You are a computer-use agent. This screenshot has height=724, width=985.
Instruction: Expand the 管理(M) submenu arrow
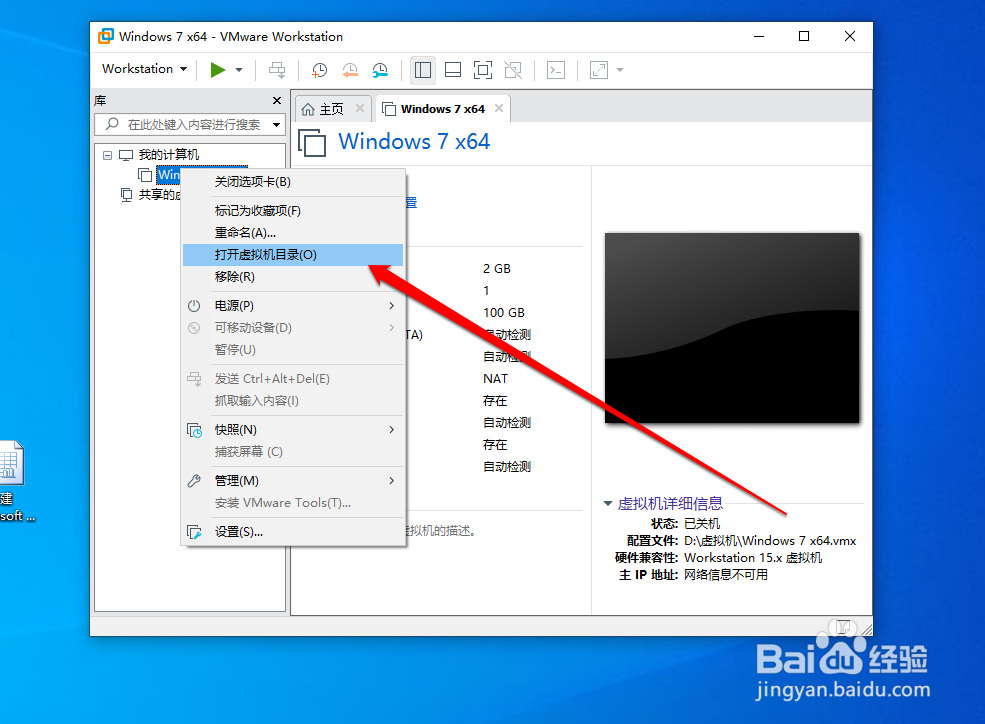point(391,481)
